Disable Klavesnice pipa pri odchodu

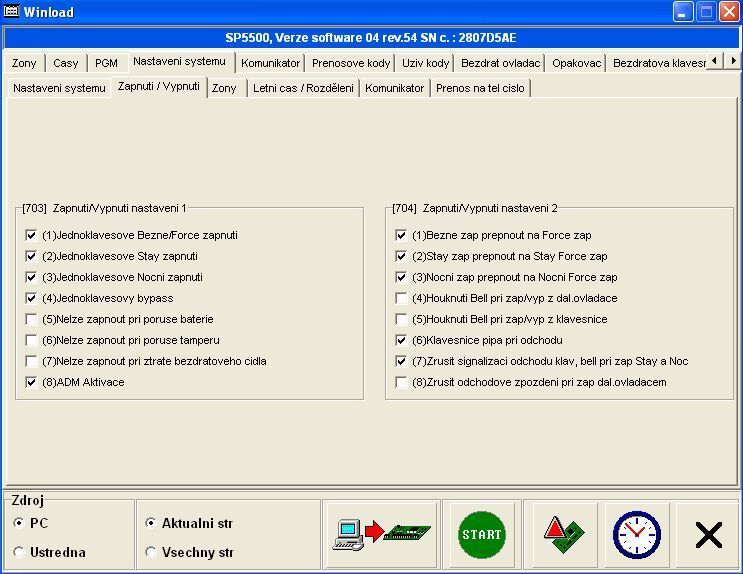[x=402, y=340]
